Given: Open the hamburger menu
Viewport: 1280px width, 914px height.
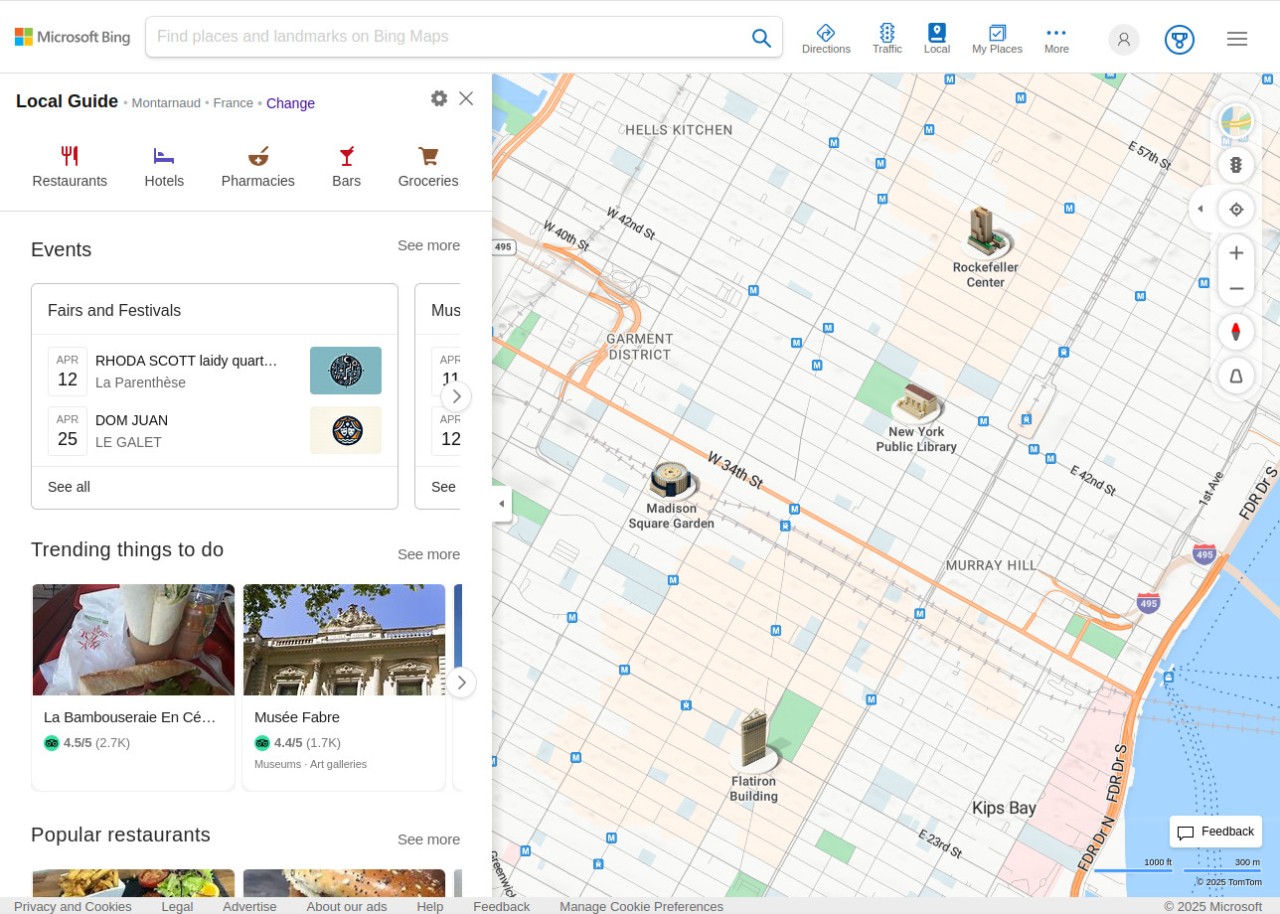Looking at the screenshot, I should point(1237,38).
